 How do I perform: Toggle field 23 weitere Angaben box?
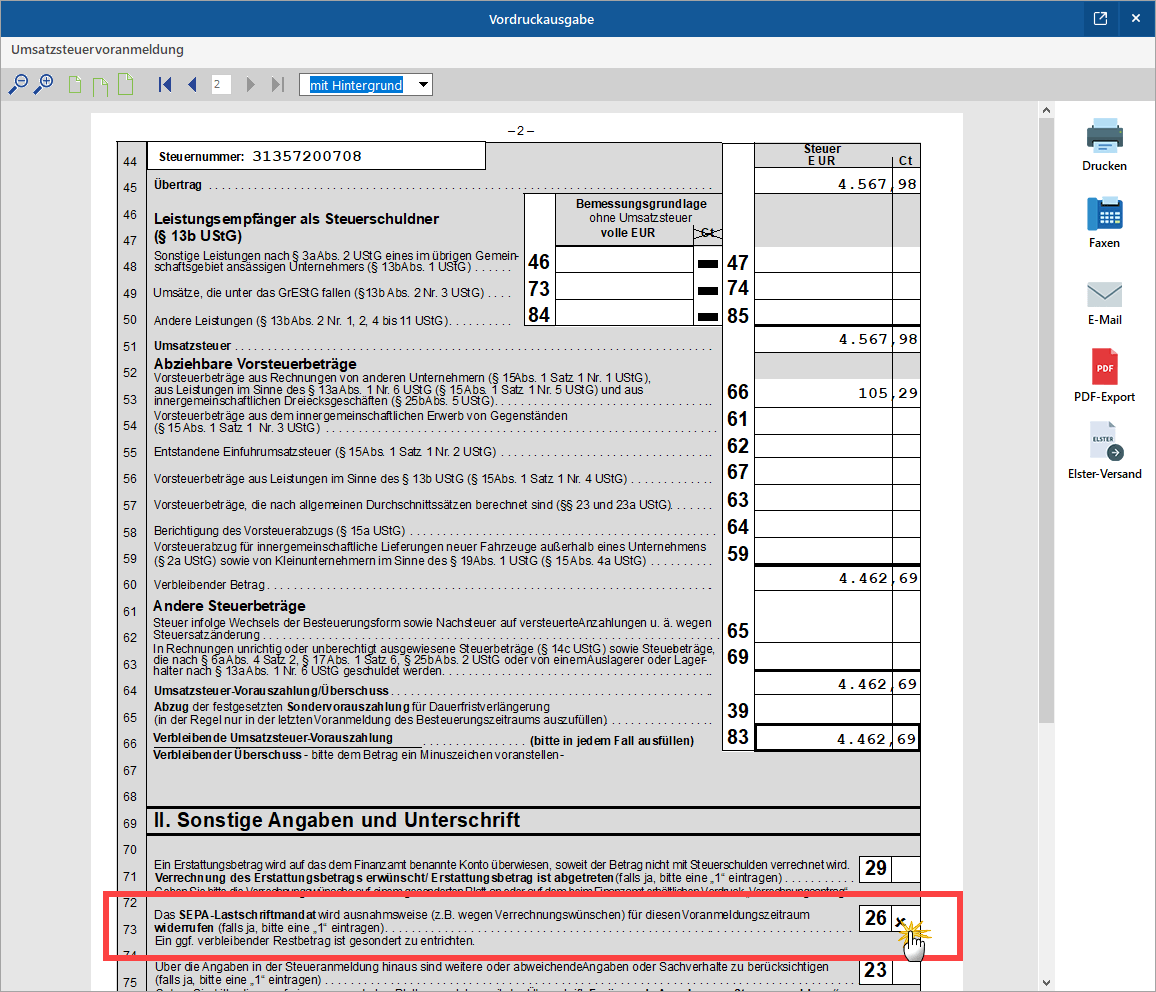click(x=905, y=971)
